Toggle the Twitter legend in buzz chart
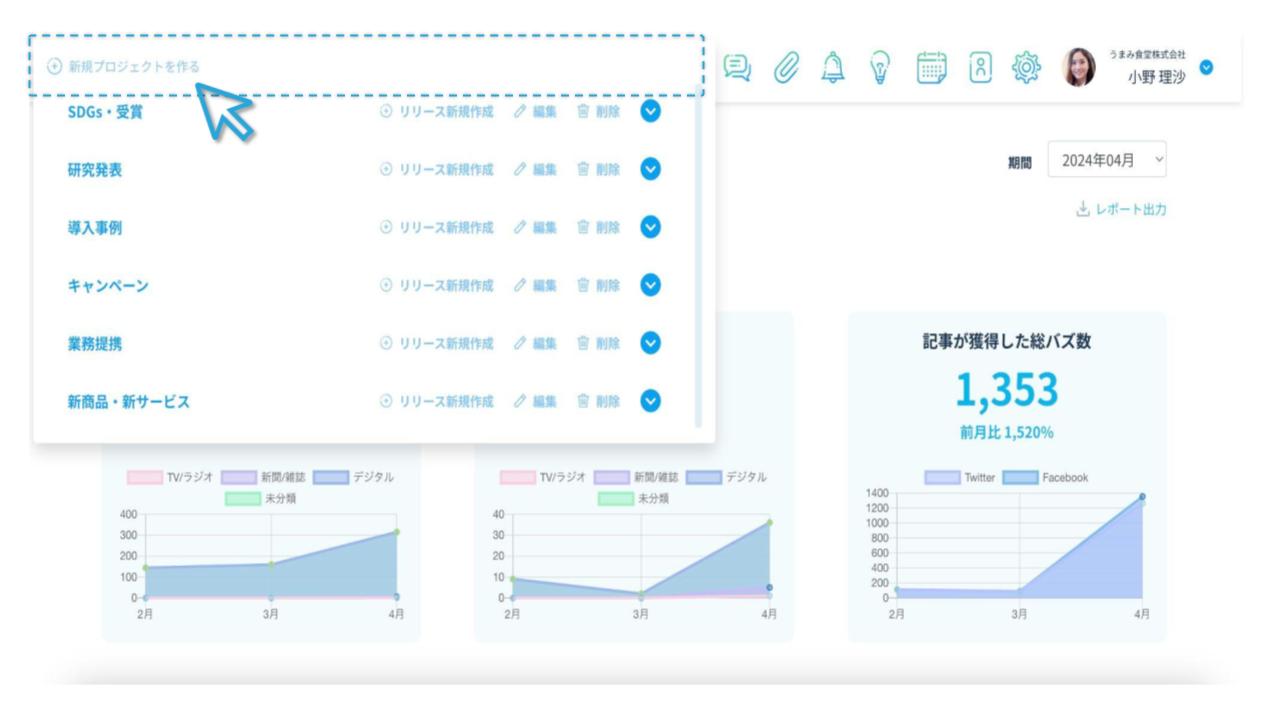Screen dimensions: 1280x720 (x=960, y=478)
